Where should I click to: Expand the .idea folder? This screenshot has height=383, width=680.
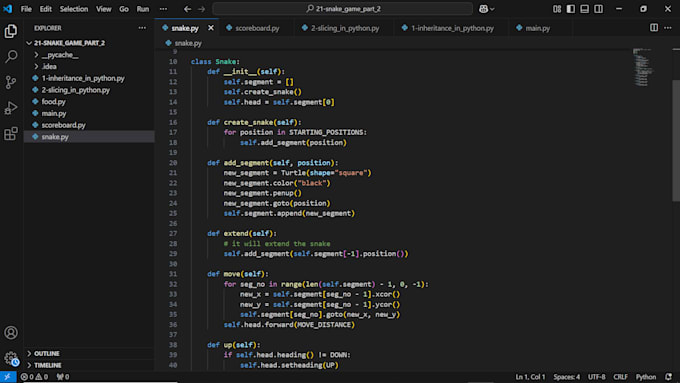click(x=89, y=66)
